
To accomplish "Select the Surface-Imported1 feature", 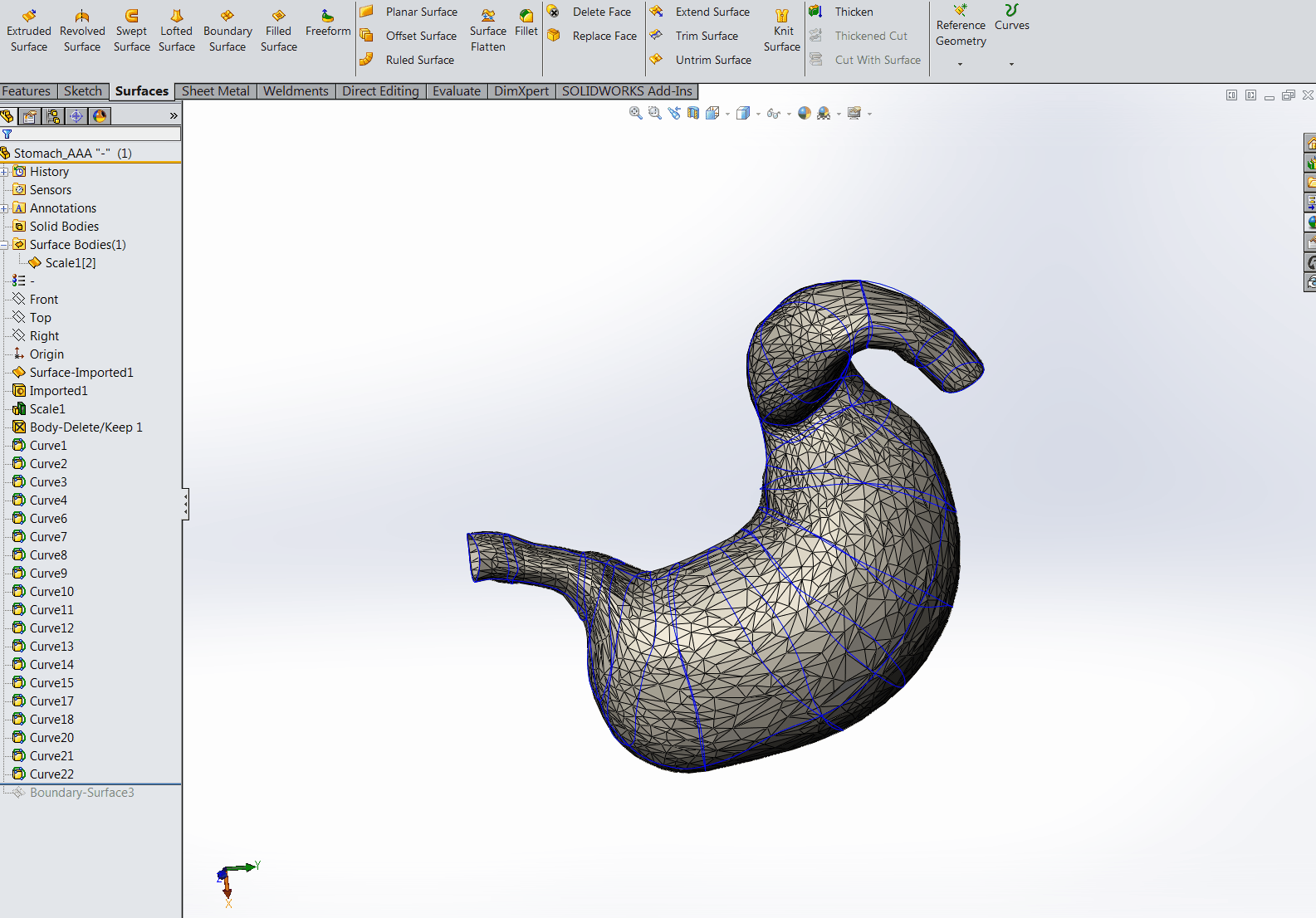I will 73,373.
